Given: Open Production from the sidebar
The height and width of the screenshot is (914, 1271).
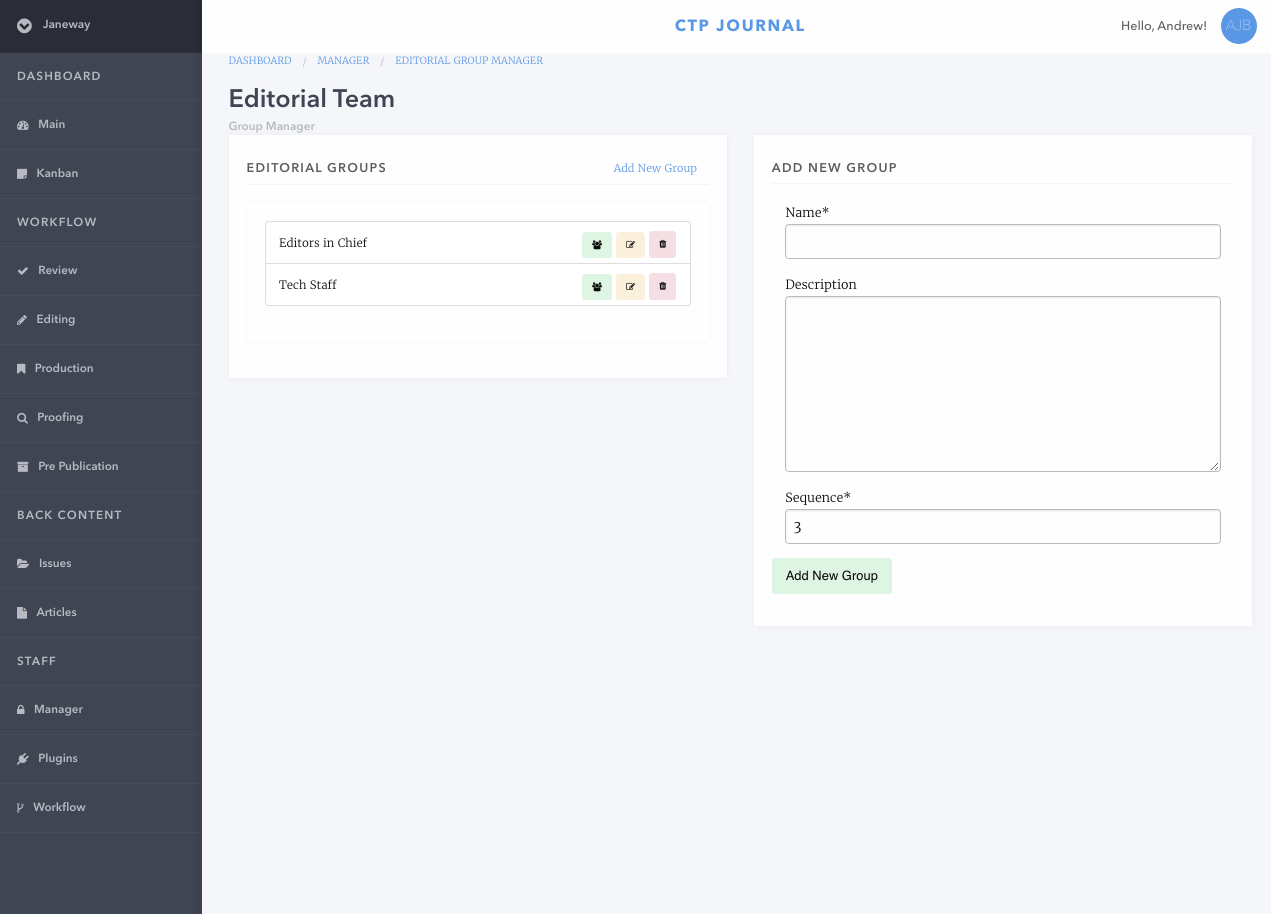Looking at the screenshot, I should point(63,369).
